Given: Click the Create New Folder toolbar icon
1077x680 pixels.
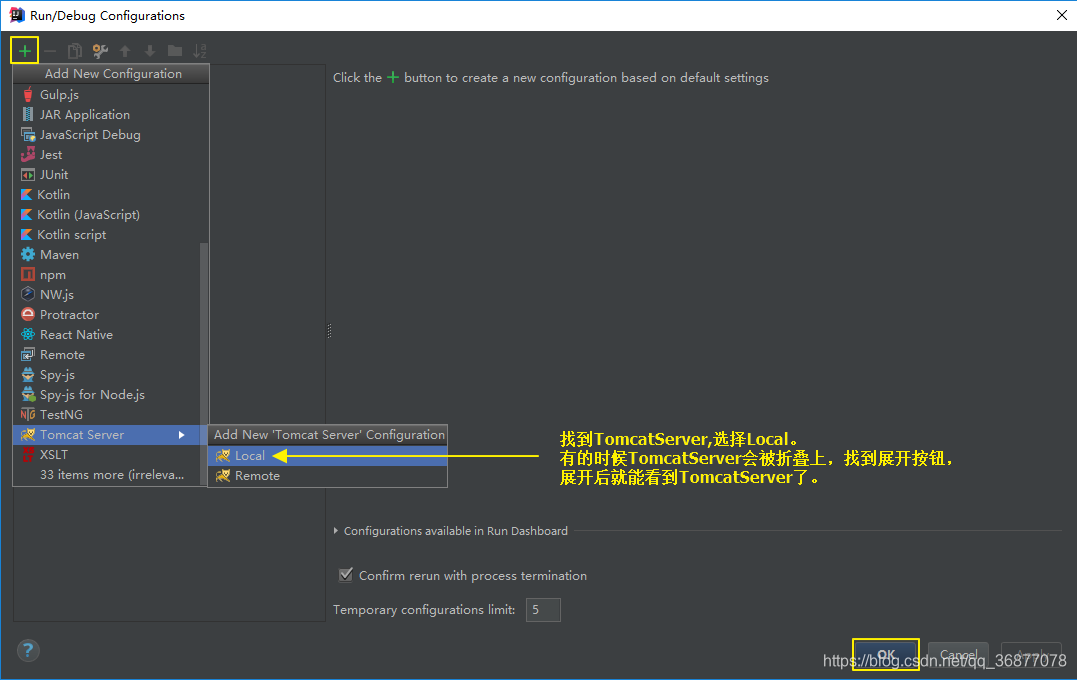Looking at the screenshot, I should coord(175,51).
